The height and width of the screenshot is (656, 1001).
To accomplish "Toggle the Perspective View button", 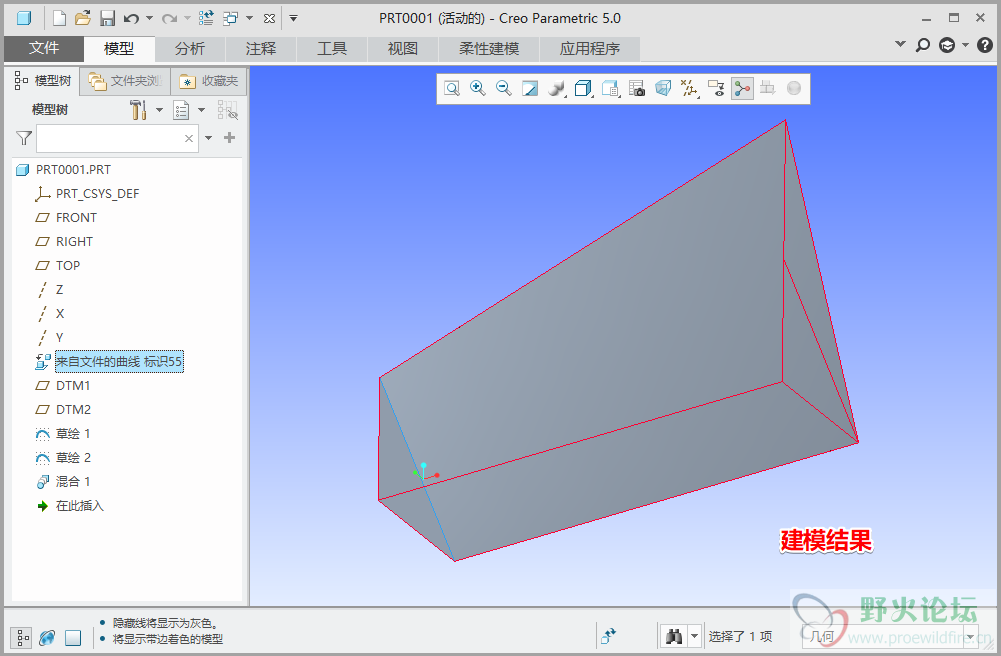I will click(662, 89).
